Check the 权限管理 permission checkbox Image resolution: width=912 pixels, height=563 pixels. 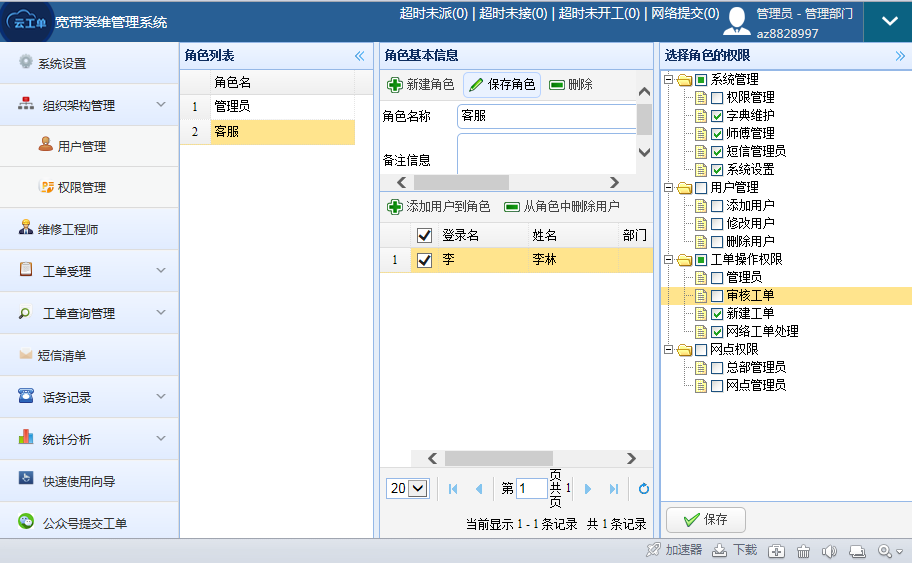pos(717,98)
